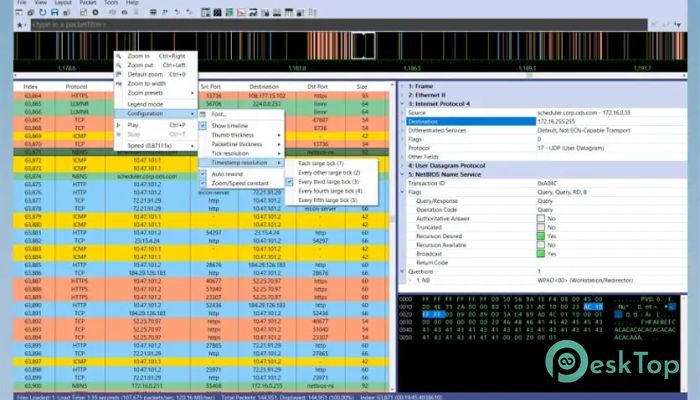Select packet row 63,900 NBNS
Image resolution: width=700 pixels, height=400 pixels.
coord(201,386)
